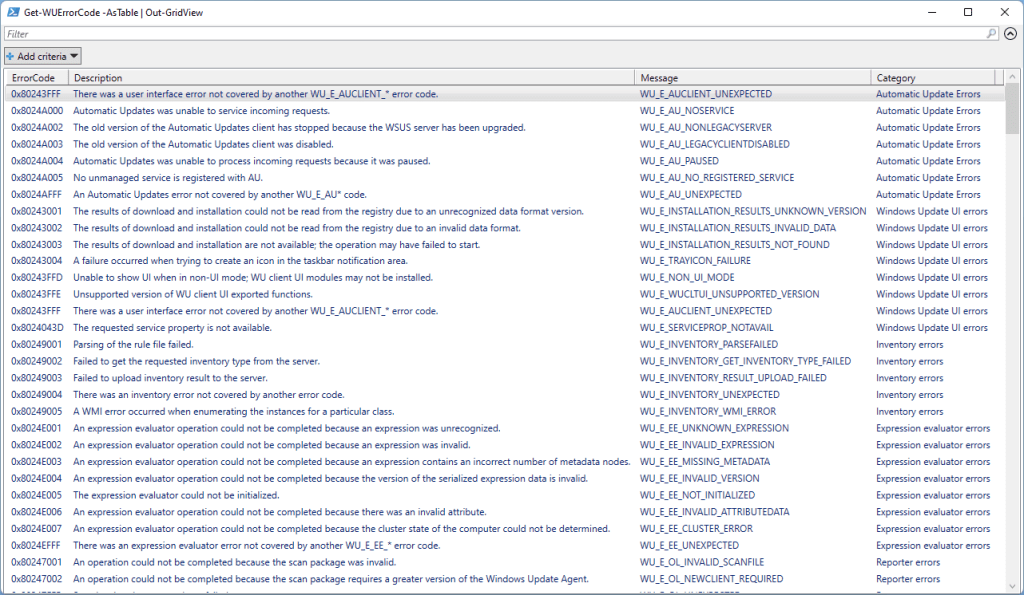The height and width of the screenshot is (595, 1024).
Task: Click the magnifier icon in the Filter box
Action: (x=991, y=34)
